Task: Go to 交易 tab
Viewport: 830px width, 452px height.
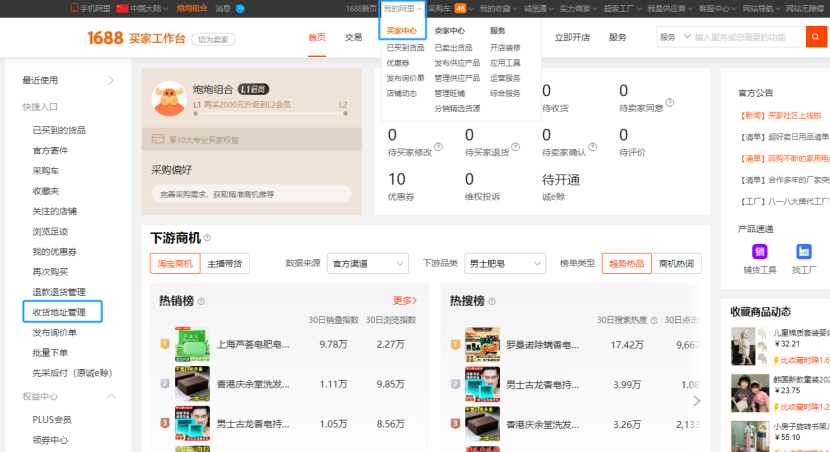Action: point(354,37)
